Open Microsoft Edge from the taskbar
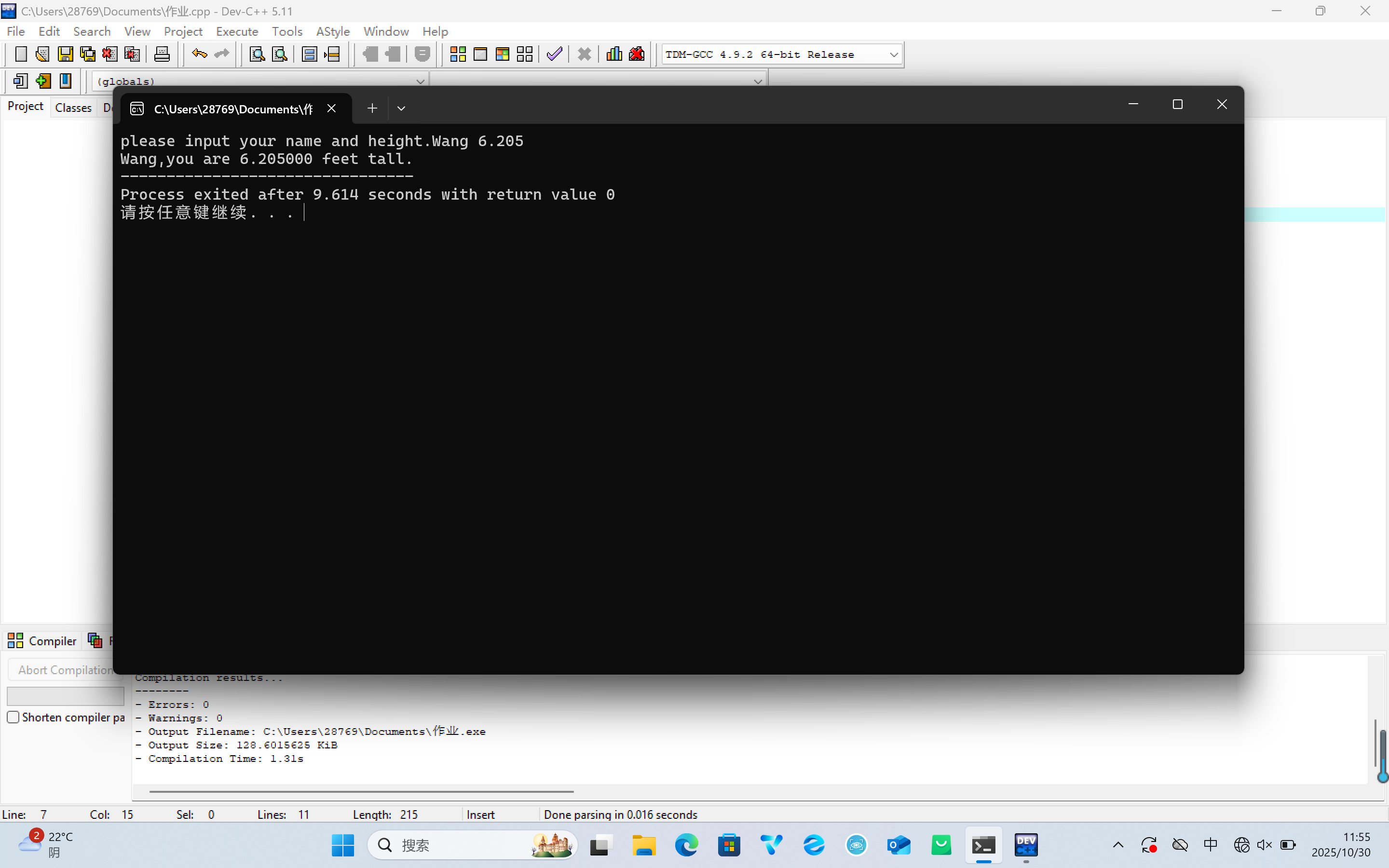Image resolution: width=1389 pixels, height=868 pixels. 686,845
